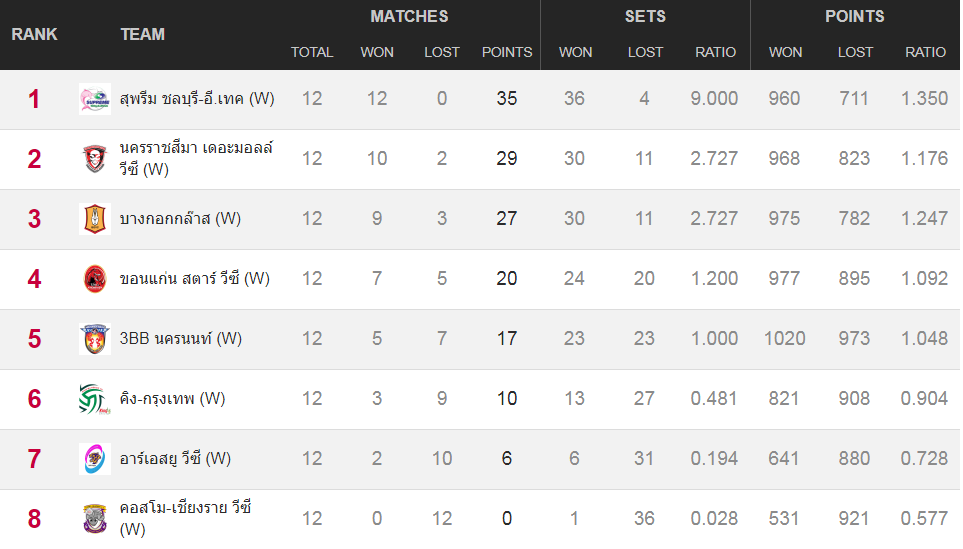
Task: Click the sets RATIO column header
Action: point(715,52)
